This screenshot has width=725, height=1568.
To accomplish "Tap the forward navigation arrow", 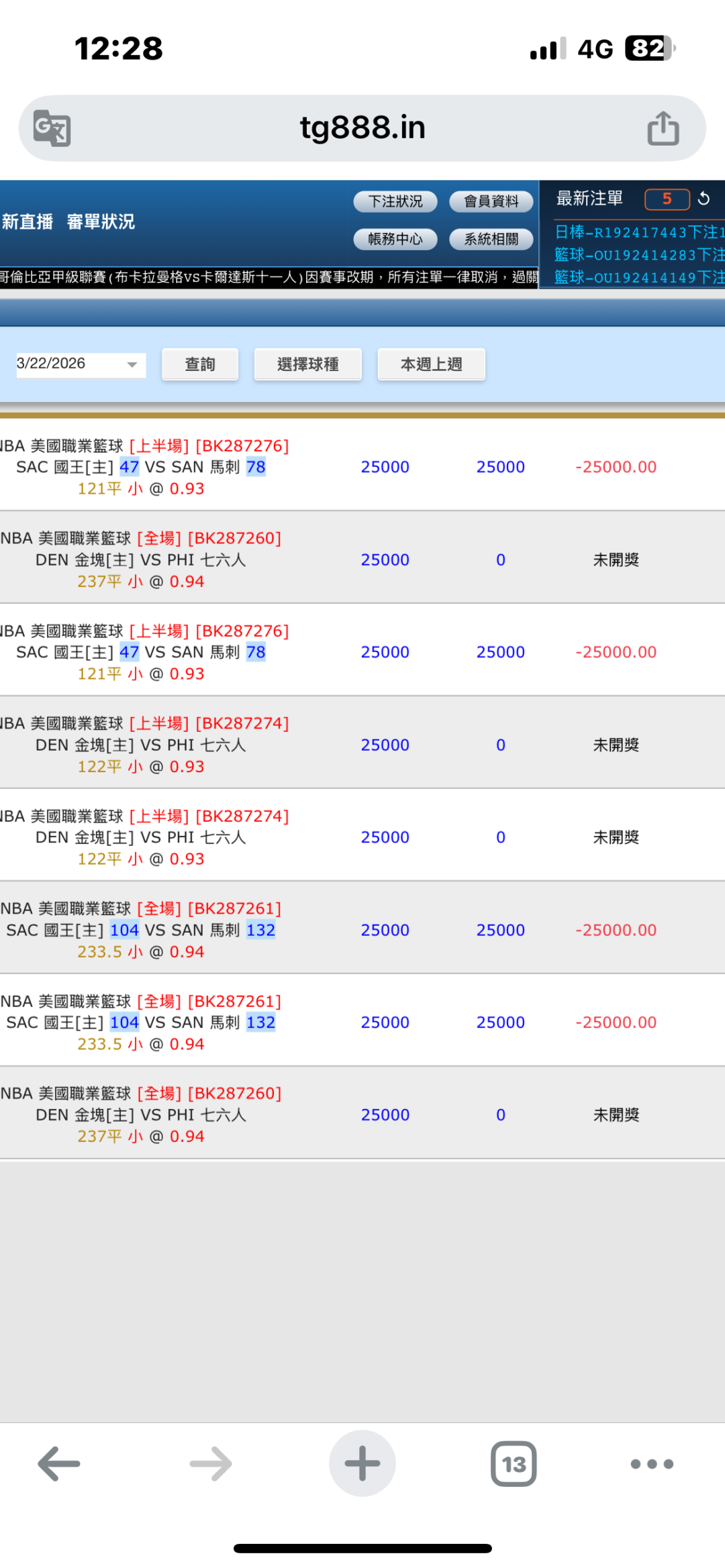I will tap(211, 1463).
